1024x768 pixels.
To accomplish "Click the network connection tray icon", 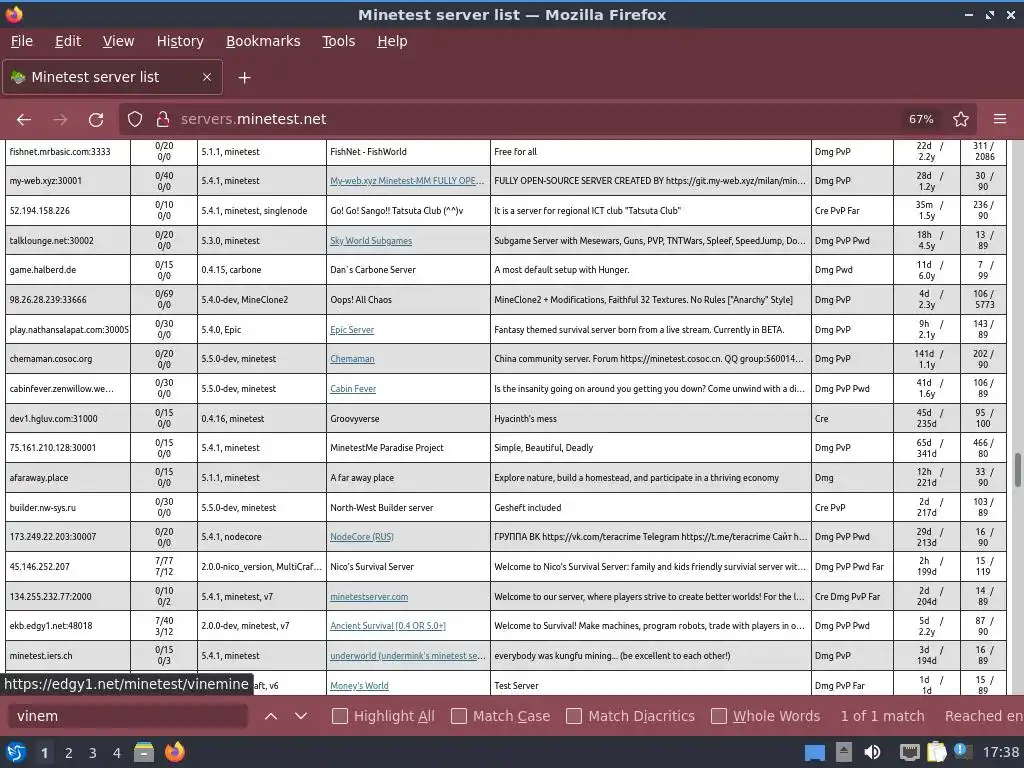I will [909, 752].
